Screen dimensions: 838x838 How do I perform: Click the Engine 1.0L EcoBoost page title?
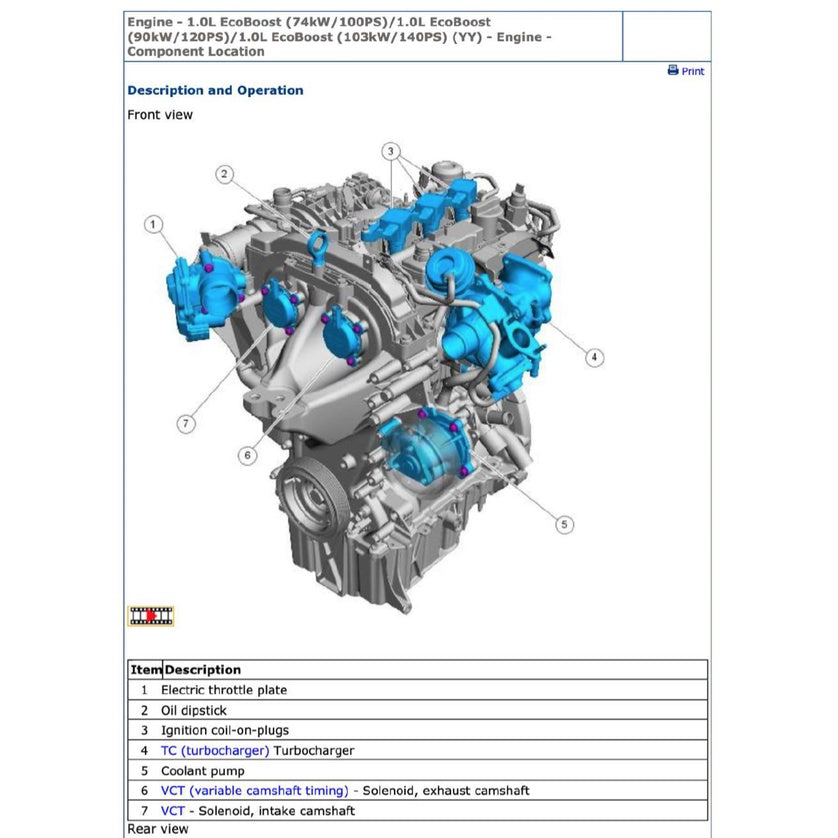tap(339, 37)
